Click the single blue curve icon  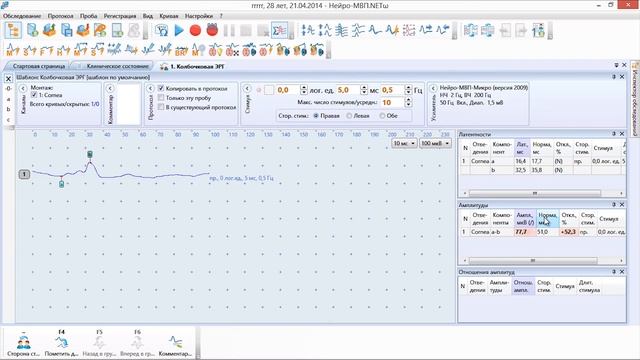375,31
